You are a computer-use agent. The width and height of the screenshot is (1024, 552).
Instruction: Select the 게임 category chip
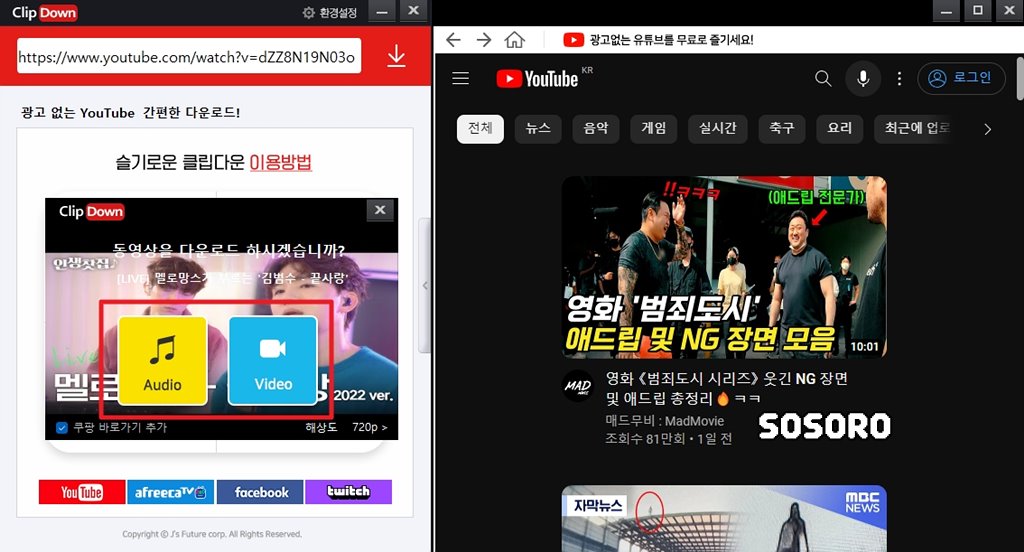click(654, 129)
